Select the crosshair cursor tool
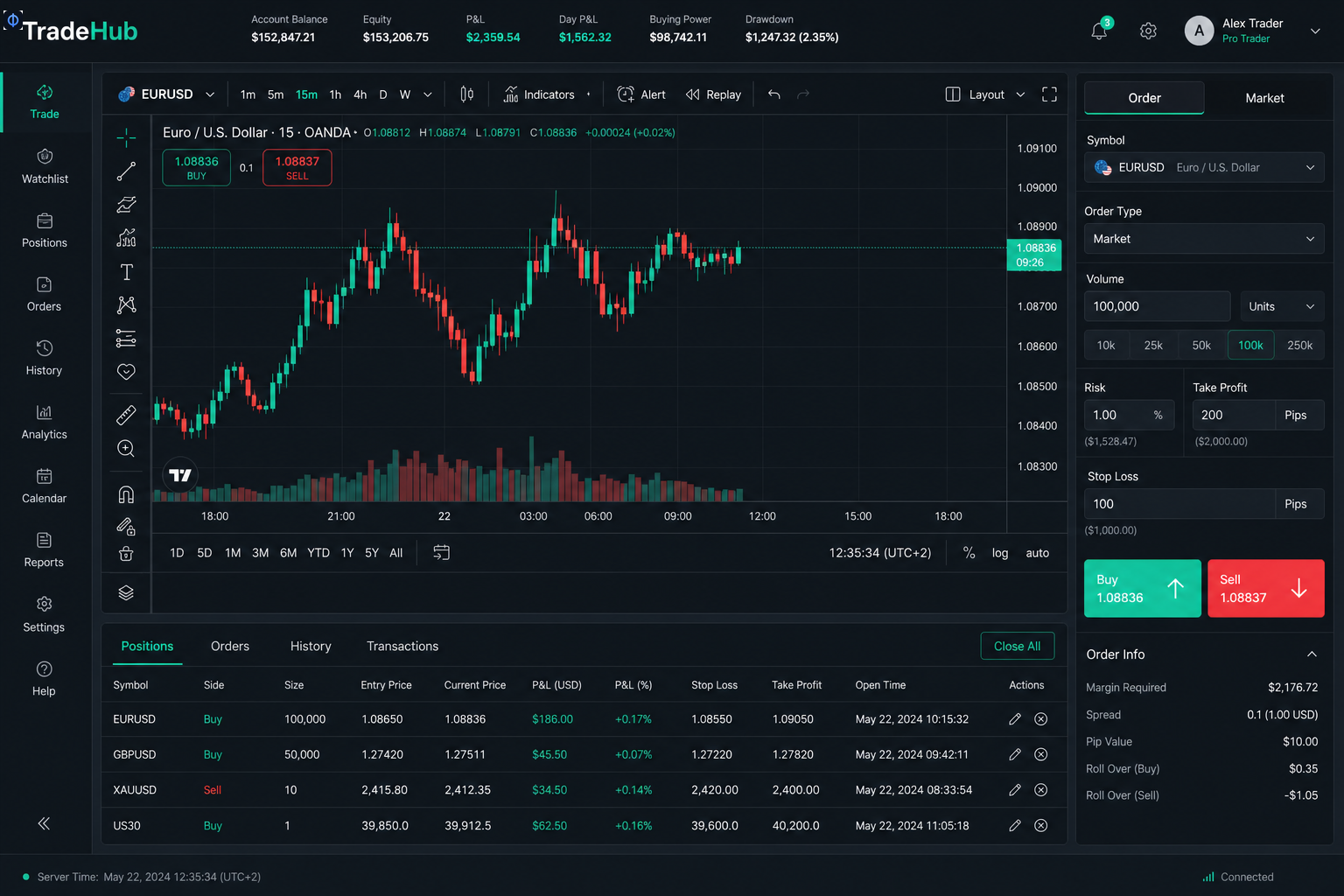Image resolution: width=1344 pixels, height=896 pixels. point(126,137)
